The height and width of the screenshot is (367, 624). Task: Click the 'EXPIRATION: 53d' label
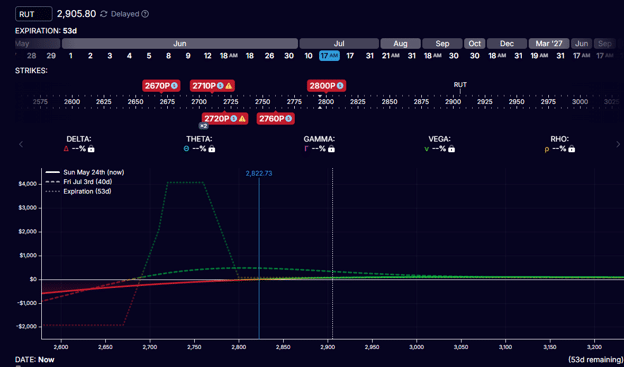click(46, 31)
